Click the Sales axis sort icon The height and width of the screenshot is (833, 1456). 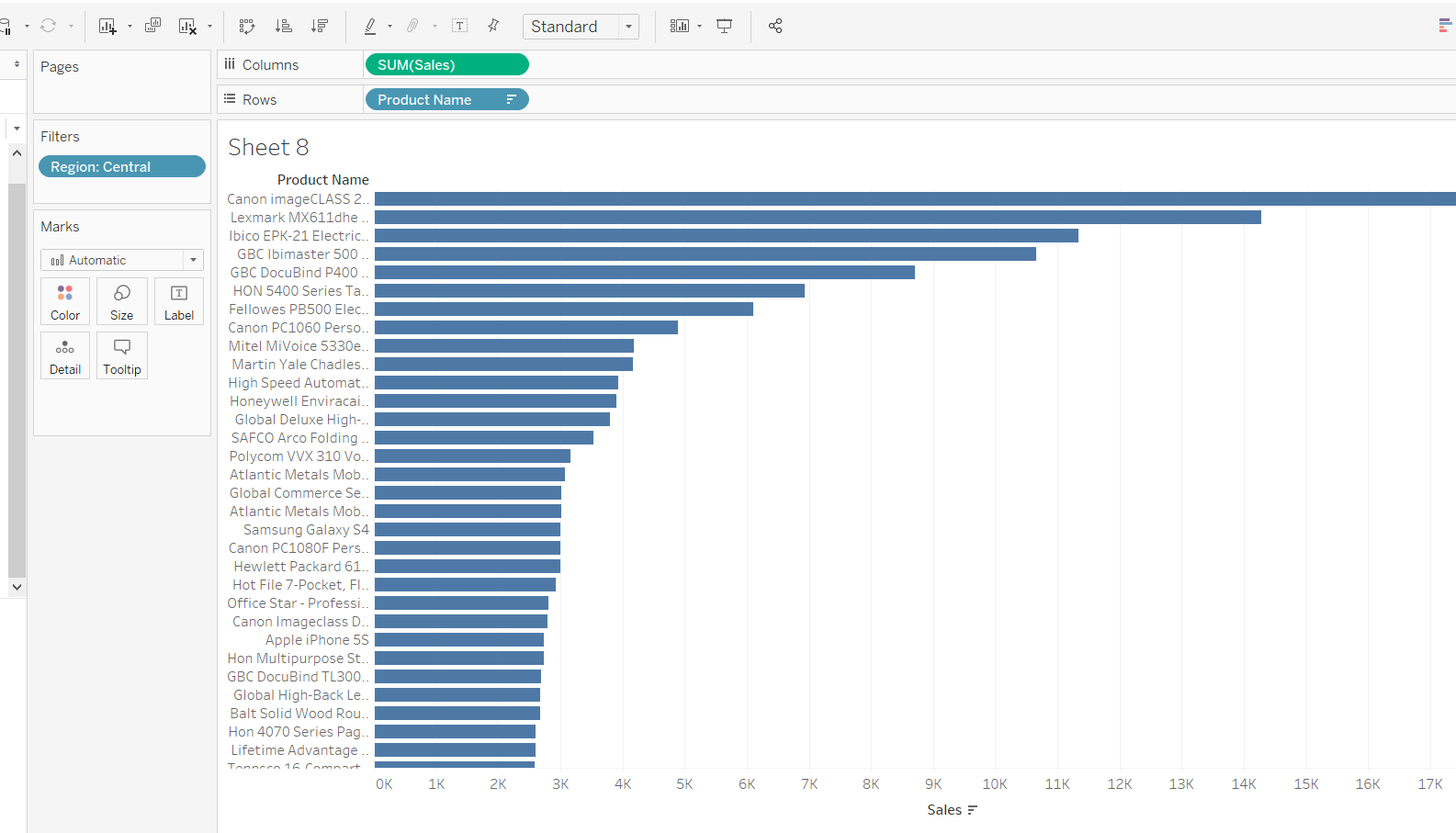tap(973, 810)
